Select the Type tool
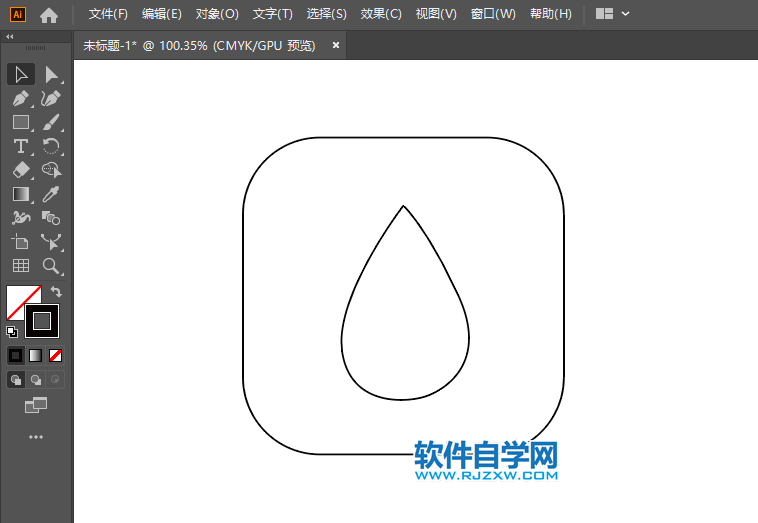Viewport: 758px width, 523px height. [21, 146]
